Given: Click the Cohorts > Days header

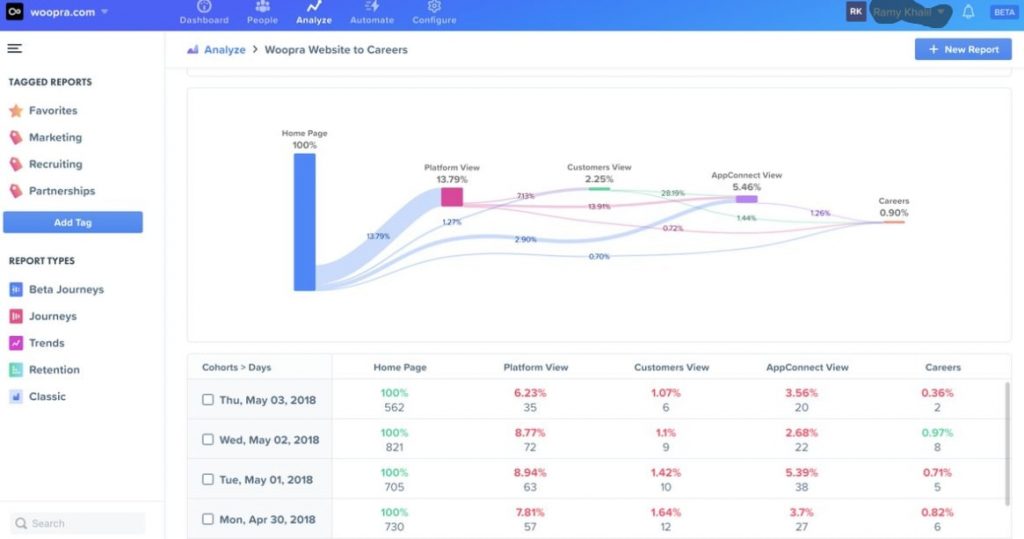Looking at the screenshot, I should pos(236,367).
